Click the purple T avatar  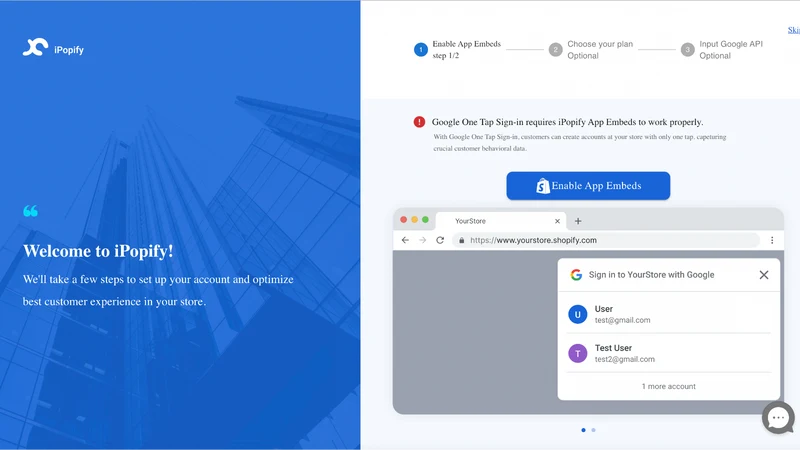point(578,353)
